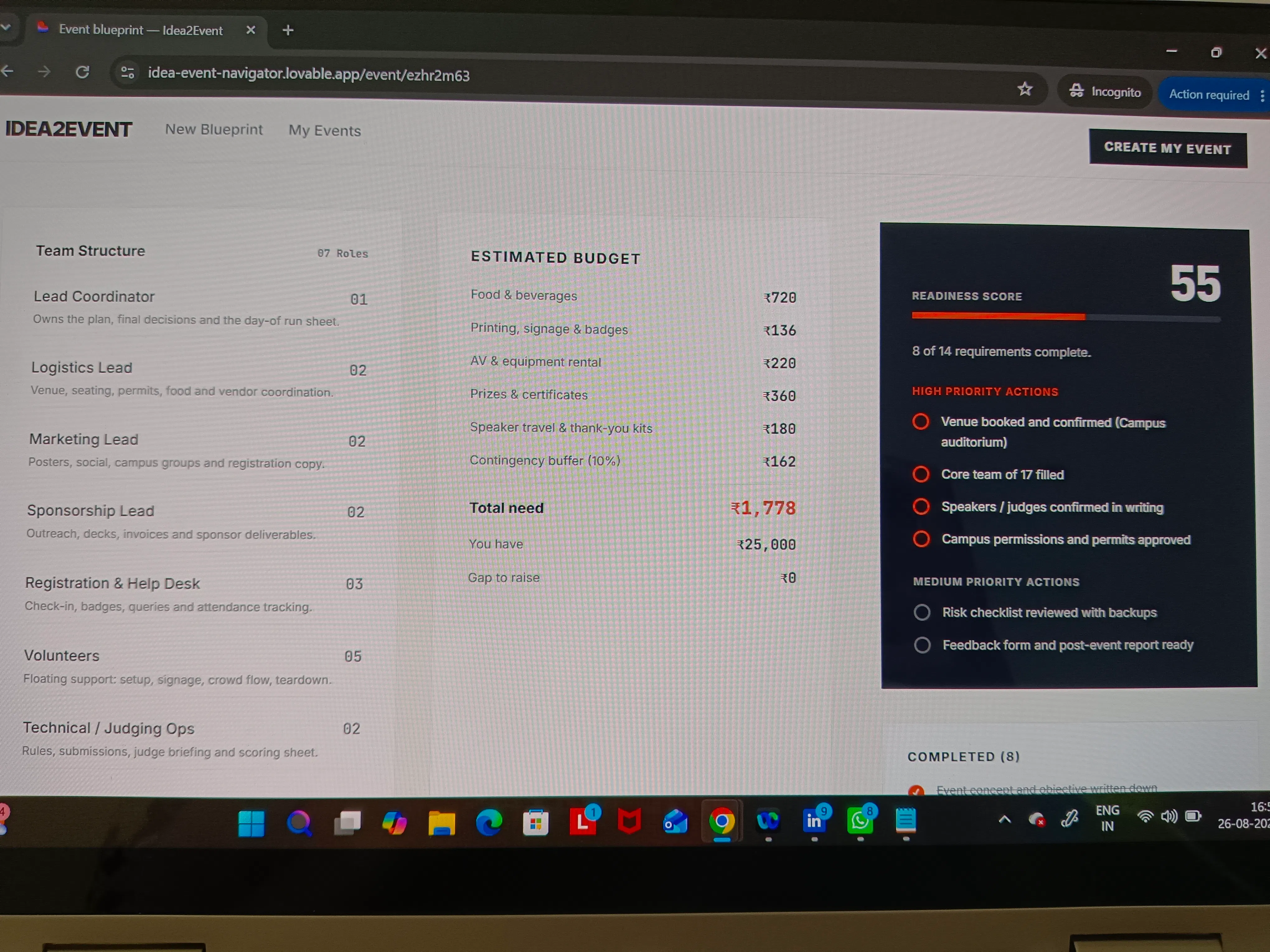Check off Campus permissions and permits approved

(921, 539)
